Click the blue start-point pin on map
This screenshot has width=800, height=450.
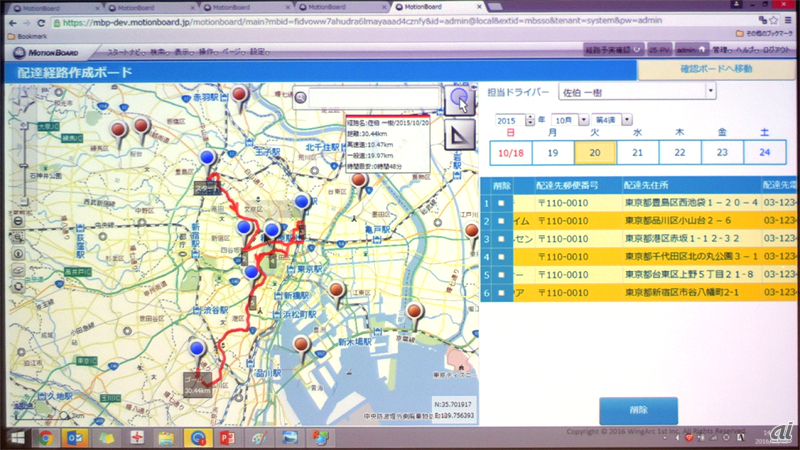207,161
